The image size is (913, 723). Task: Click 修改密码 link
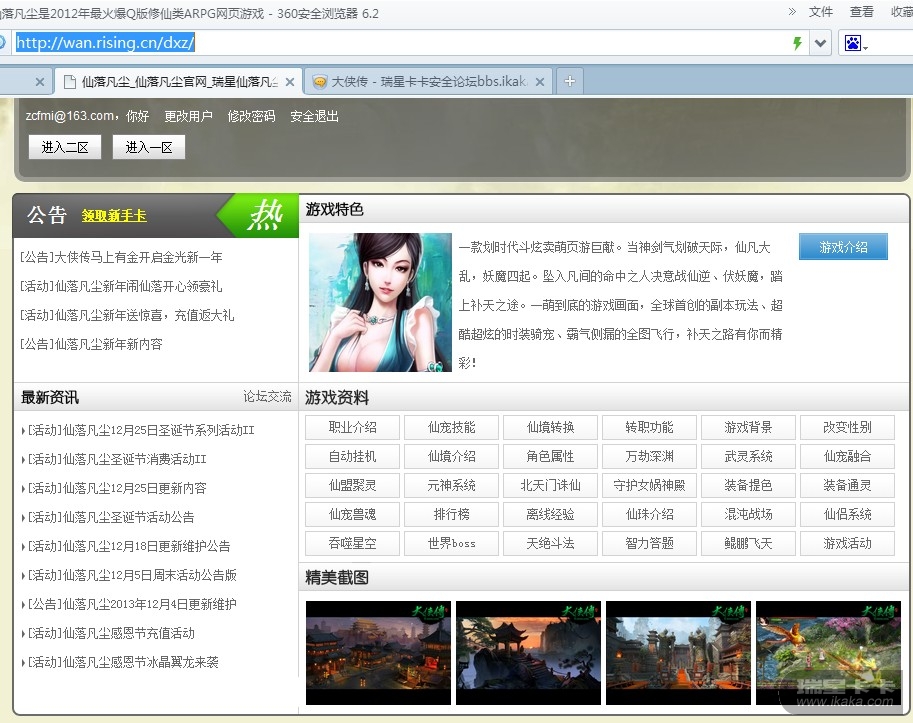tap(251, 116)
